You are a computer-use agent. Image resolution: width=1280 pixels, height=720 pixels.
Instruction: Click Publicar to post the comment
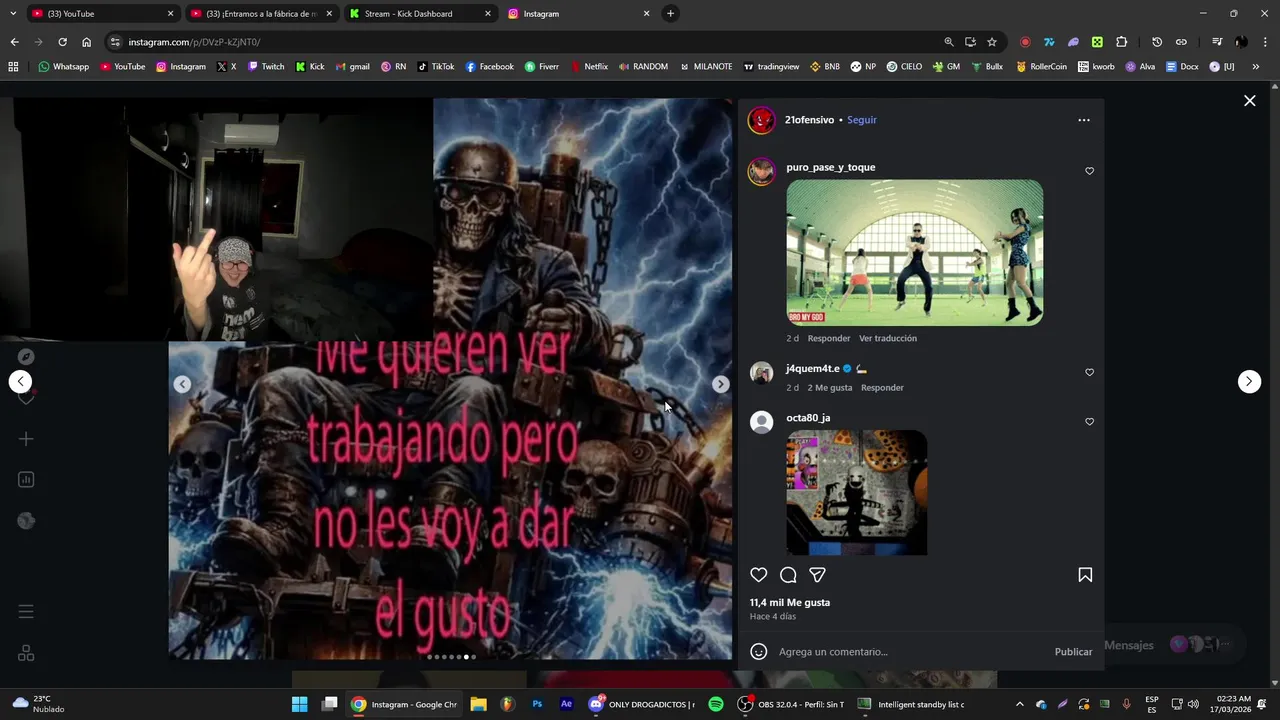pos(1073,652)
